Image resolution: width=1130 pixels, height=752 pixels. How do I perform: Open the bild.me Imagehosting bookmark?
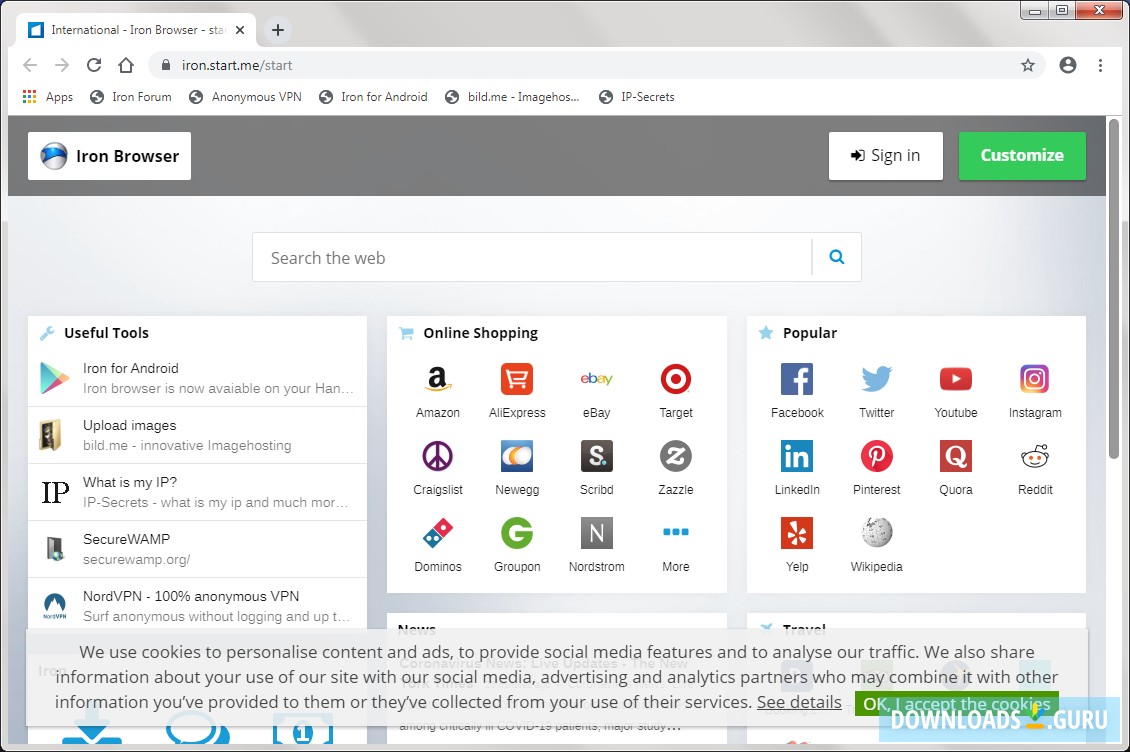point(512,97)
